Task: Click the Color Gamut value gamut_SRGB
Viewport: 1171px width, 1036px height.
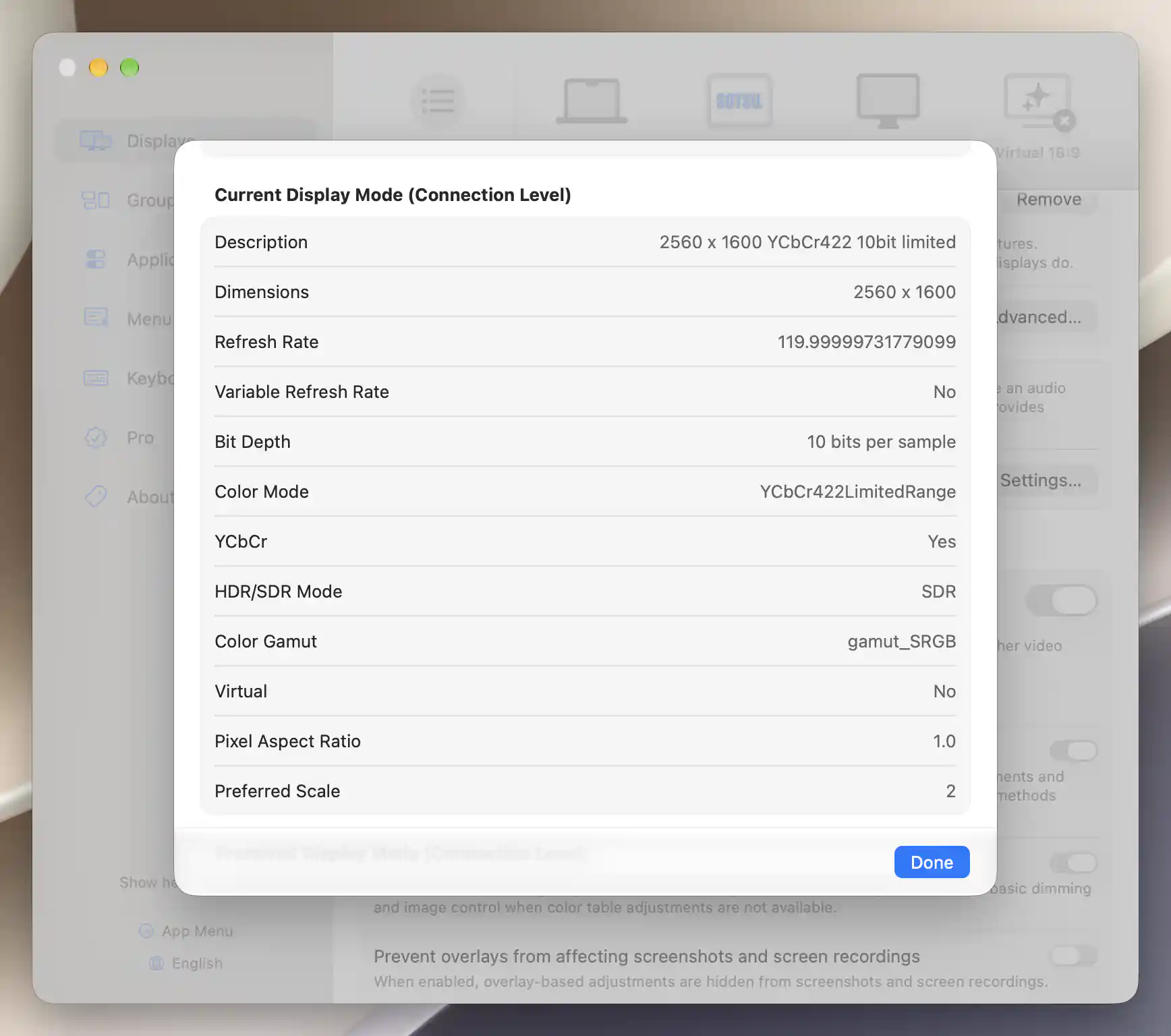Action: (901, 641)
